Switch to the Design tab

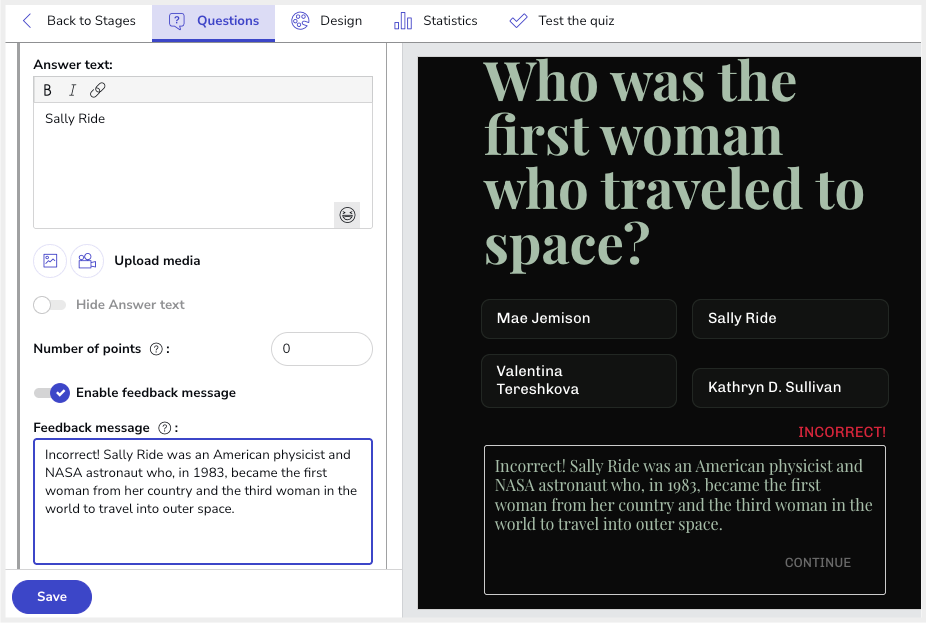327,21
